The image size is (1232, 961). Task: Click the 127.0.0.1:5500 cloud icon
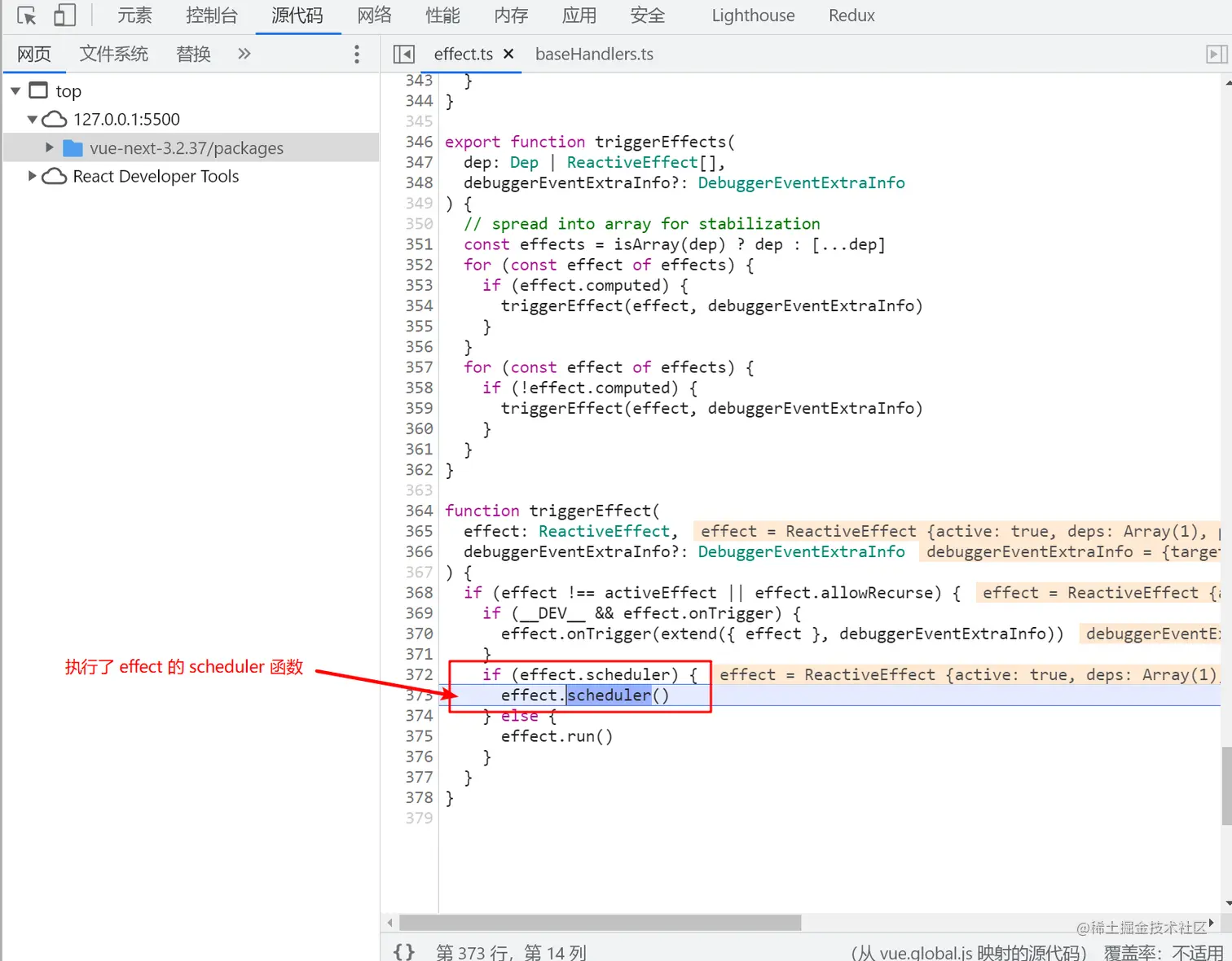coord(54,120)
